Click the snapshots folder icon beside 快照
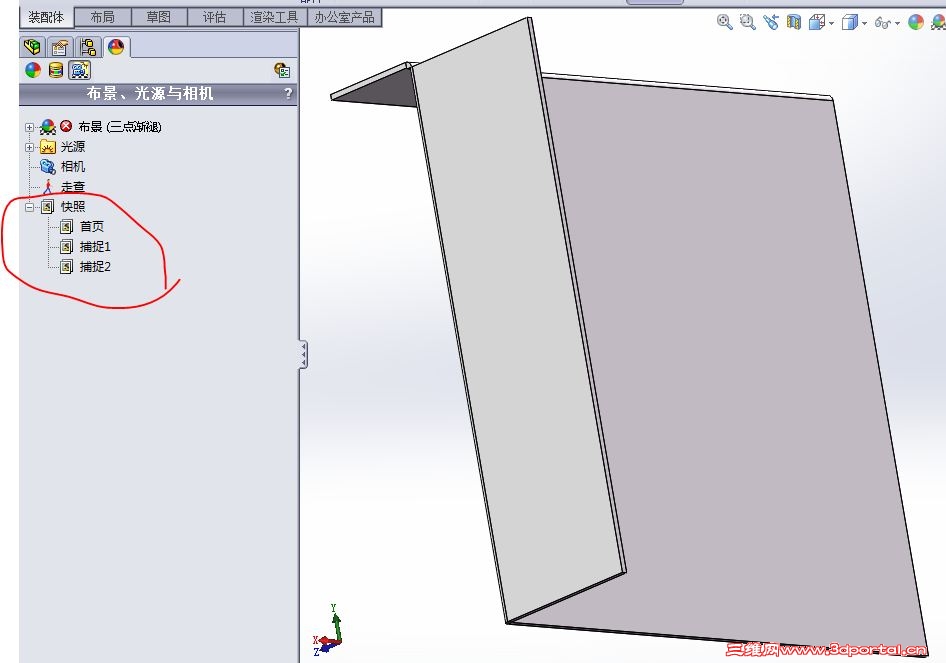Screen dimensions: 946x663 (48, 207)
